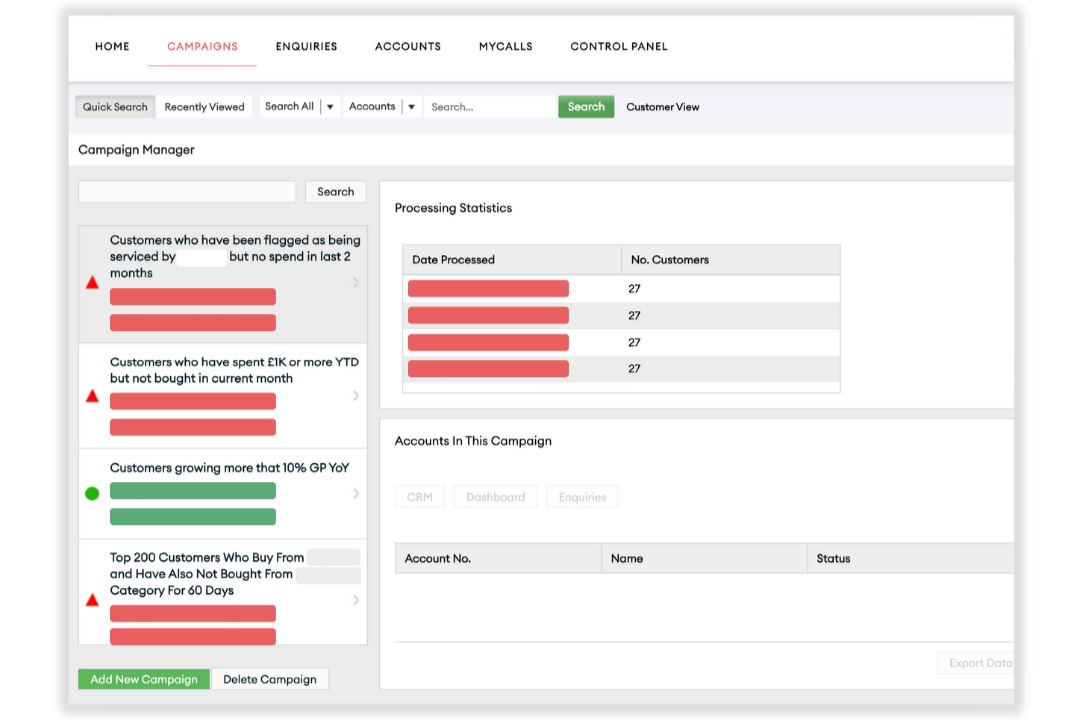Click red triangle beside £1K YTD campaign
Screen dimensions: 1080x720
(x=92, y=396)
